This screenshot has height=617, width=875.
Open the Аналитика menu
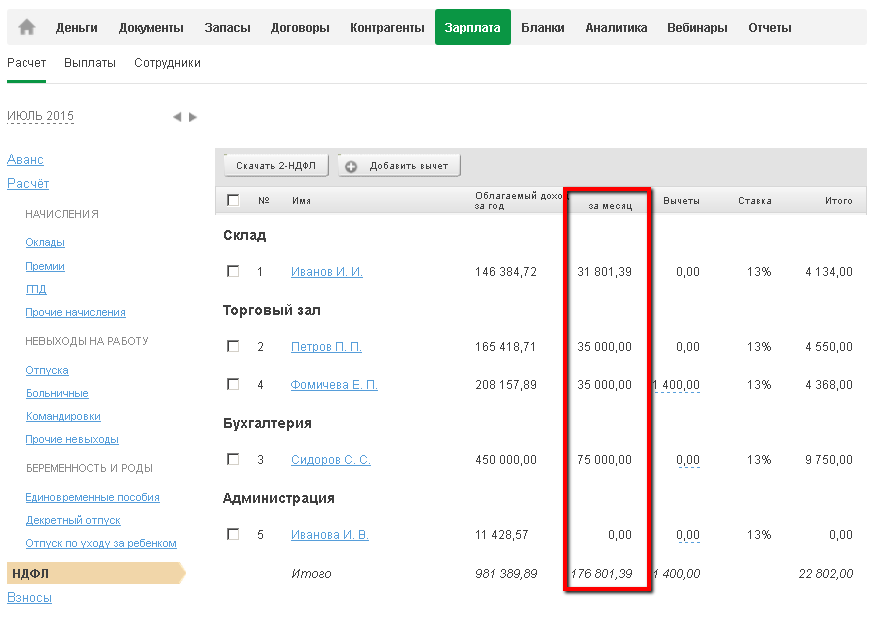(x=616, y=27)
